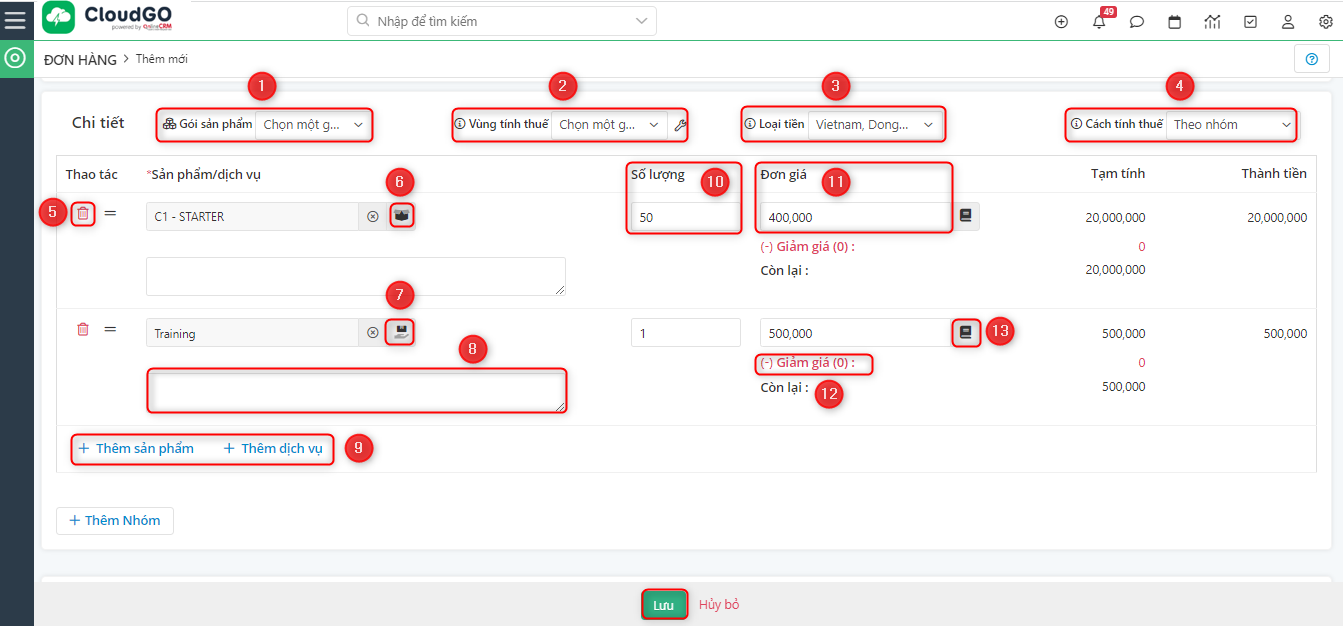Click the Lưu save button
The width and height of the screenshot is (1343, 626).
[x=664, y=605]
